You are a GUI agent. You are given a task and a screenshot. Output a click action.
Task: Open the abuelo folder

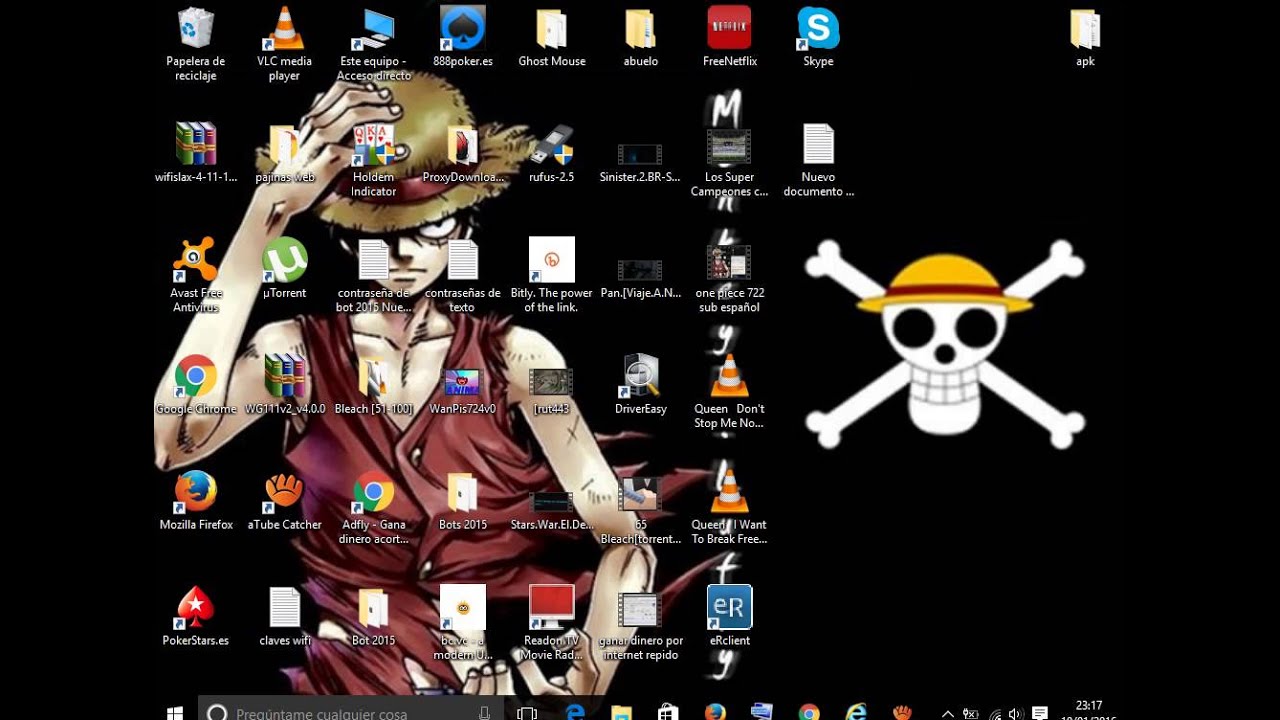641,38
